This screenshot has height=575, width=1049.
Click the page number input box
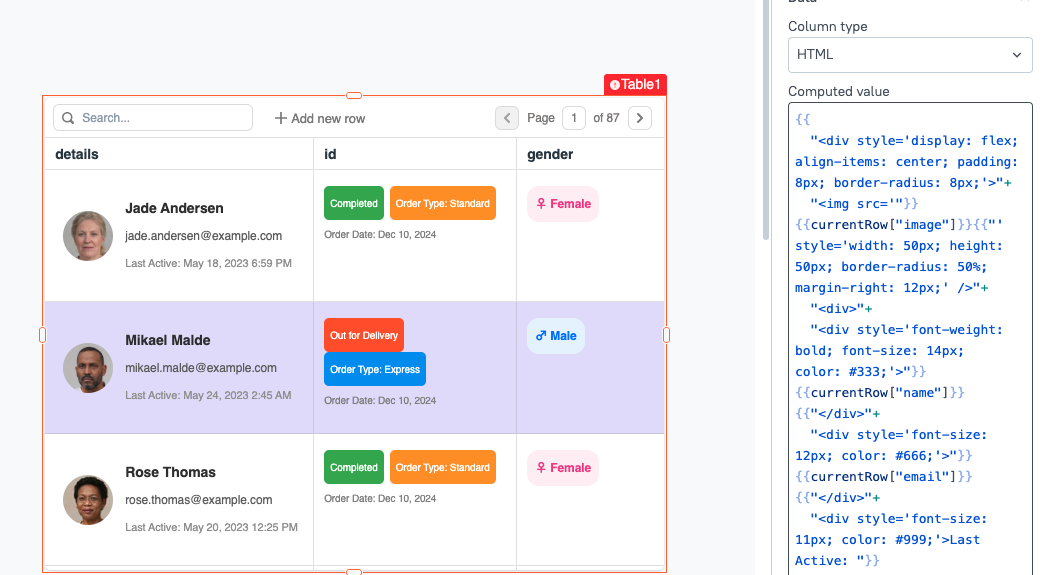tap(574, 118)
